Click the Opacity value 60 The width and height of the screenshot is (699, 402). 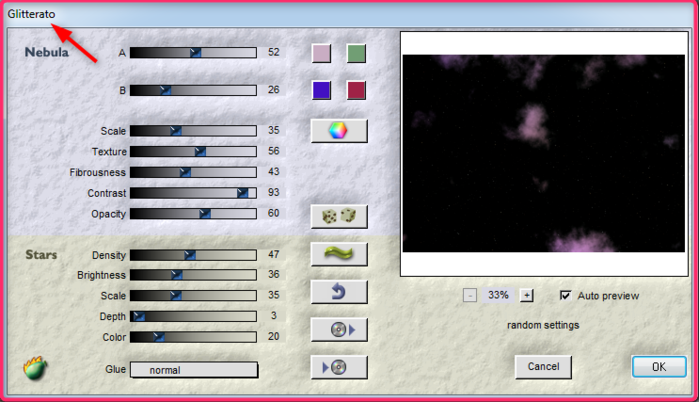(274, 213)
